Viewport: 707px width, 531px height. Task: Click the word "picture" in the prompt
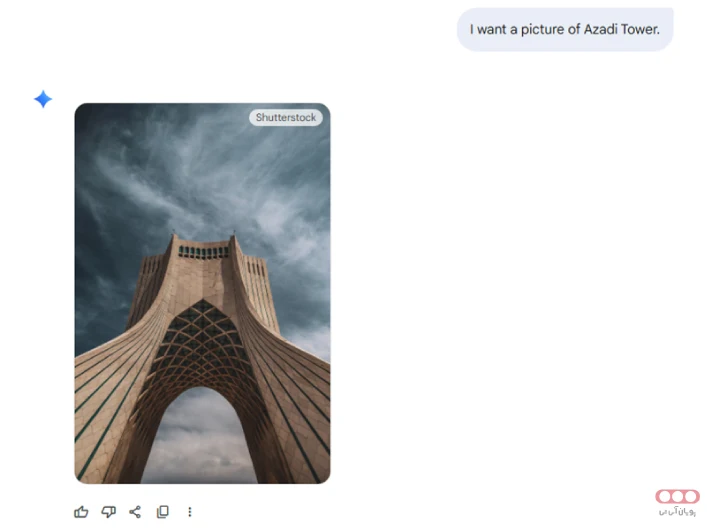[542, 30]
